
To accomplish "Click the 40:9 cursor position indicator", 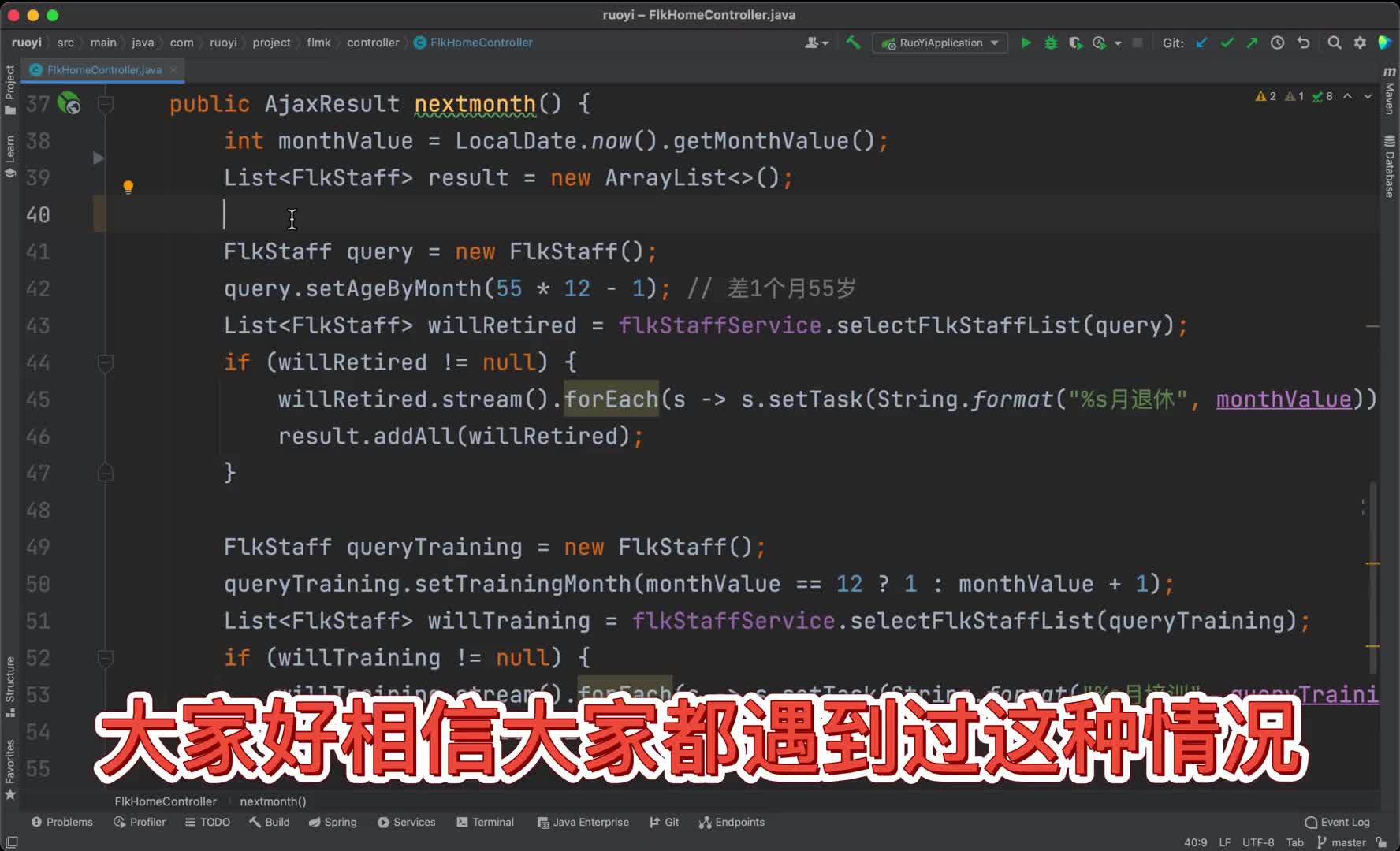I will [1195, 842].
